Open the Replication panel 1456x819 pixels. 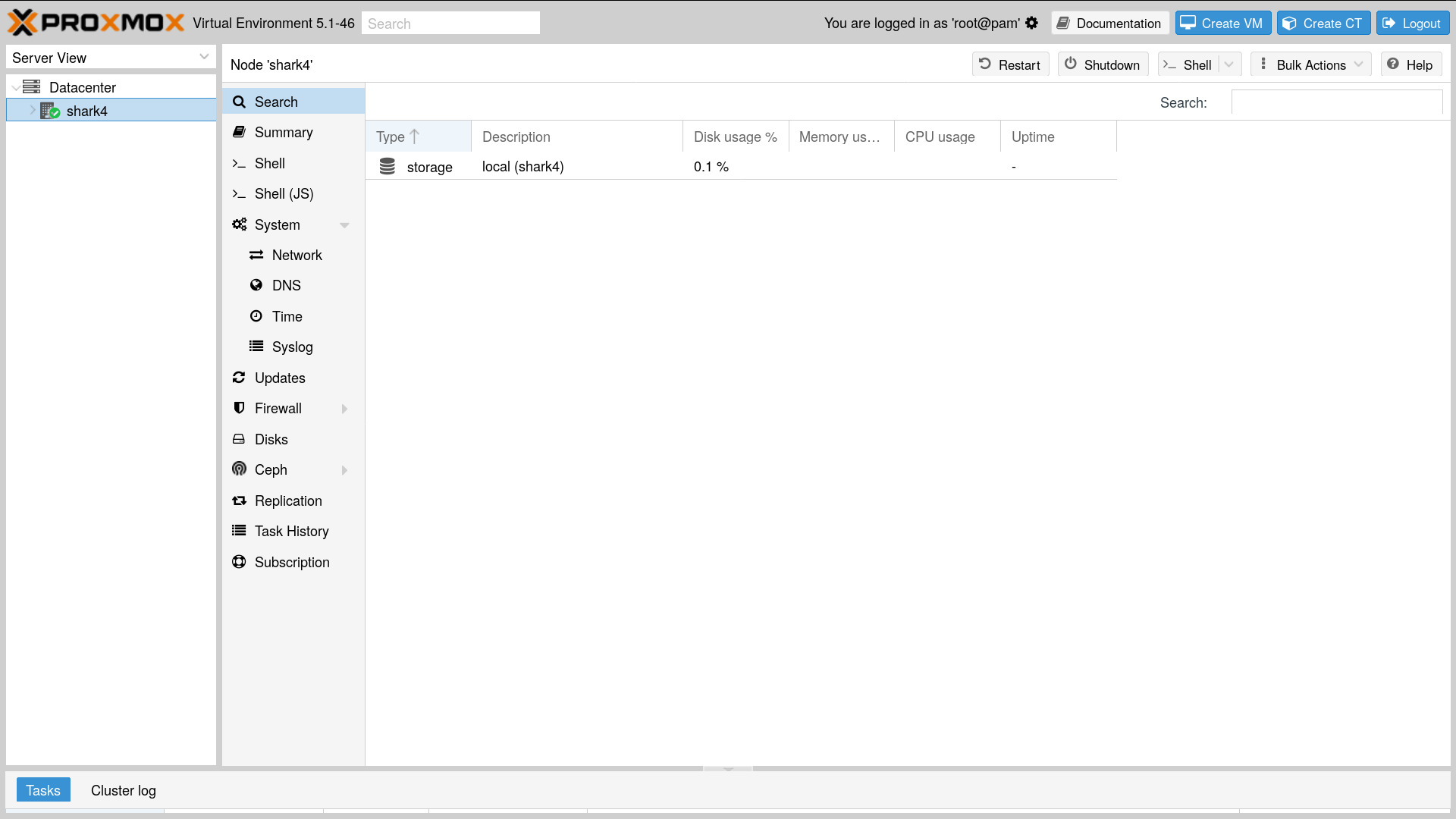pyautogui.click(x=287, y=500)
